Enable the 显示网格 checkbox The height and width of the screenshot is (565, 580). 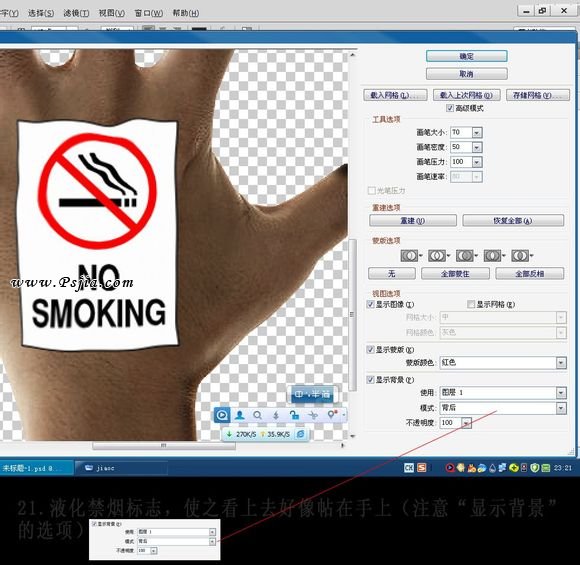[x=471, y=304]
